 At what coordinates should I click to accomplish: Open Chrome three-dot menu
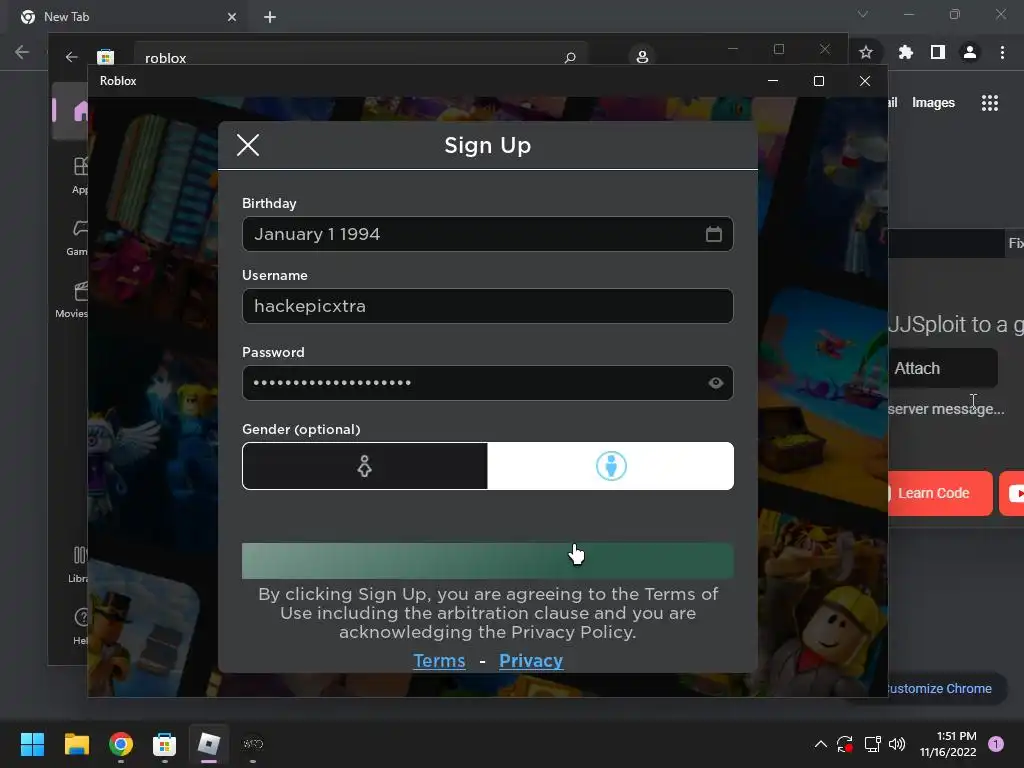pyautogui.click(x=1002, y=52)
